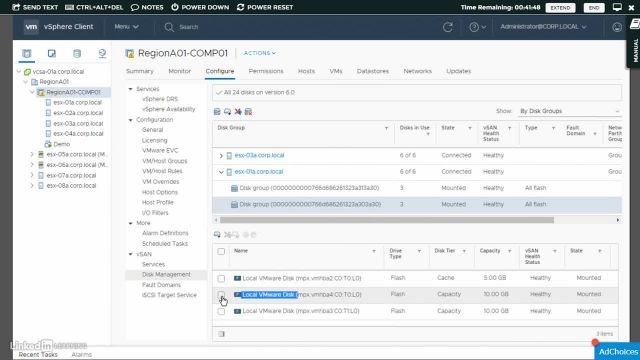The width and height of the screenshot is (640, 360).
Task: Select esx-02a.corp.local in inventory tree
Action: (x=78, y=113)
